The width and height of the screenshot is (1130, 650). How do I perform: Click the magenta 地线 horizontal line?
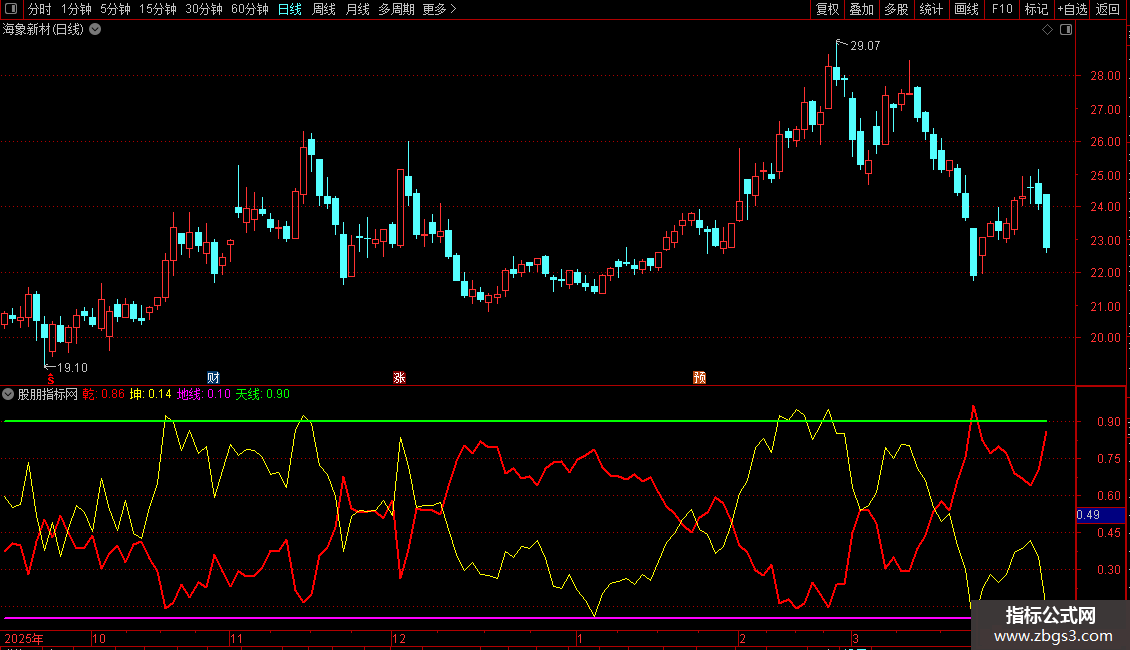click(x=488, y=618)
